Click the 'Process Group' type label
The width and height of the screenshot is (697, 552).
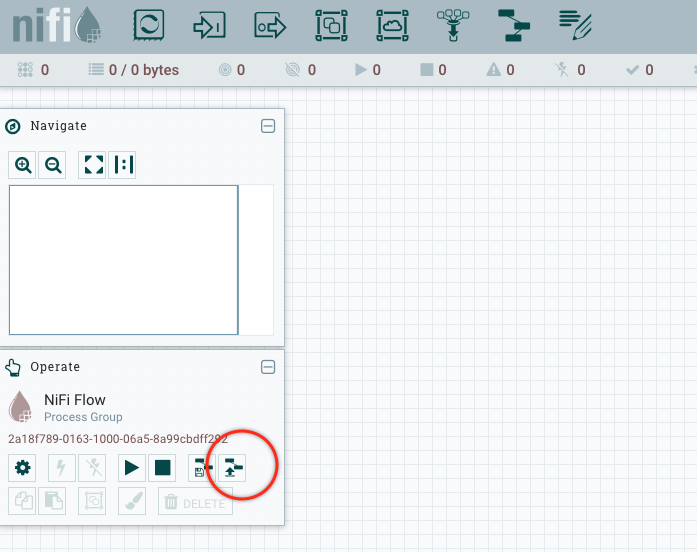click(83, 417)
